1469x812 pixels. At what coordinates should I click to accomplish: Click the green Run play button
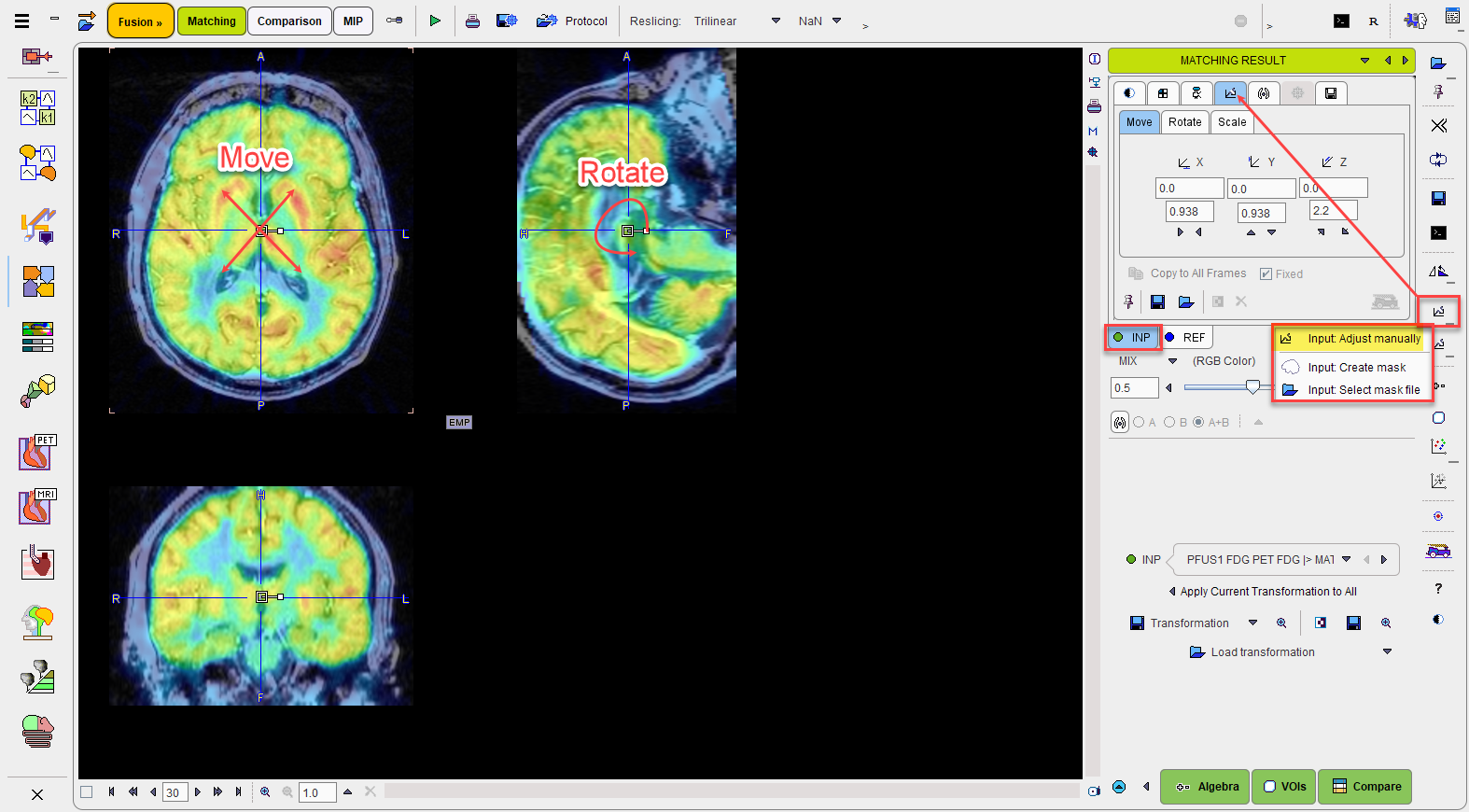click(x=435, y=21)
